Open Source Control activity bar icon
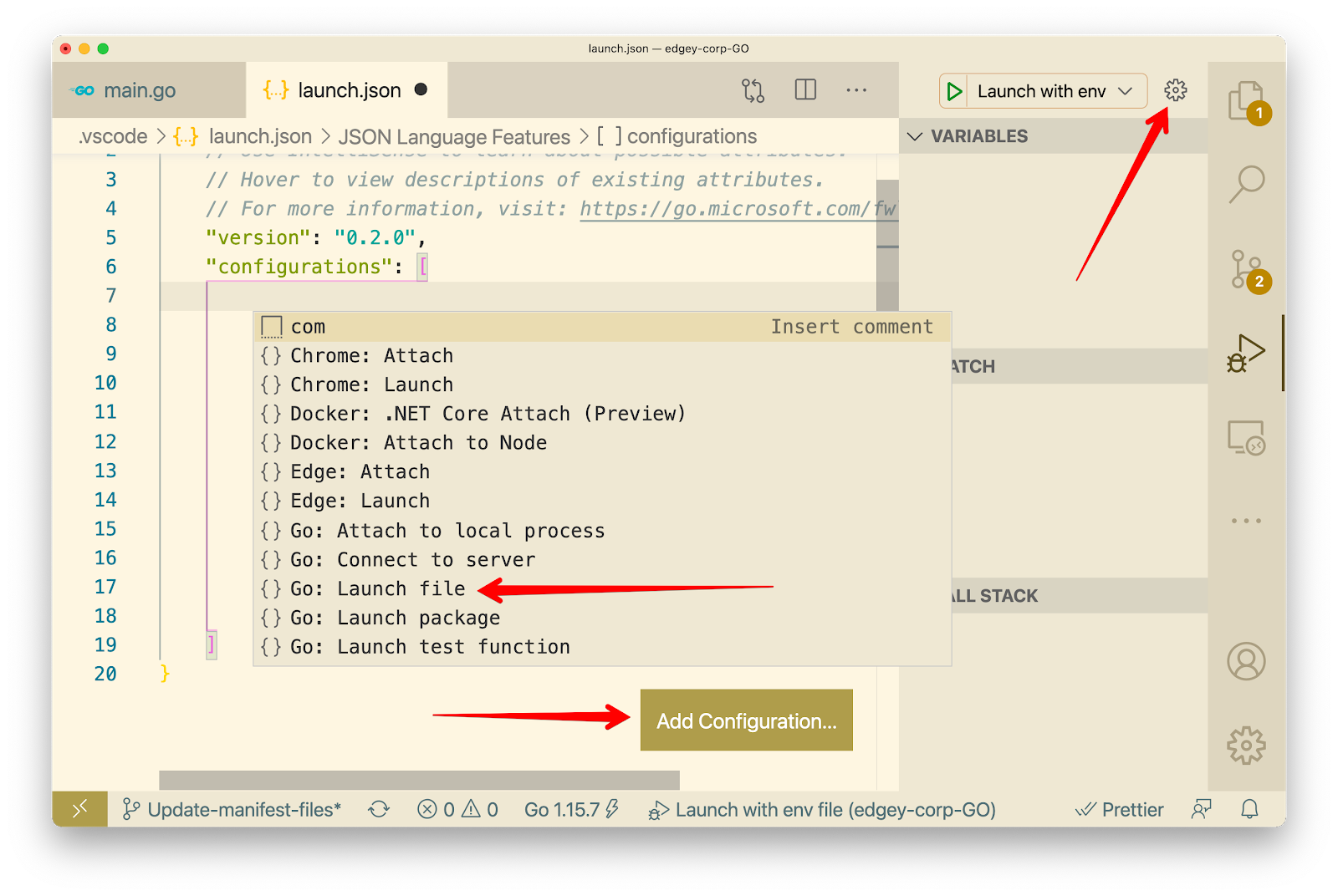The image size is (1338, 896). (x=1249, y=271)
